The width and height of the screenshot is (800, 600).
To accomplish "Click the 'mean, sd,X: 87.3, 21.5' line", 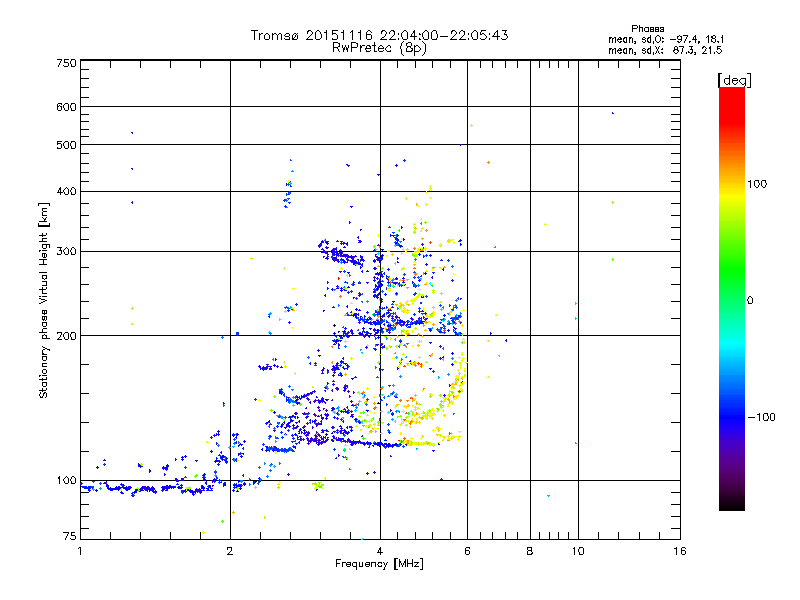I will (x=665, y=50).
